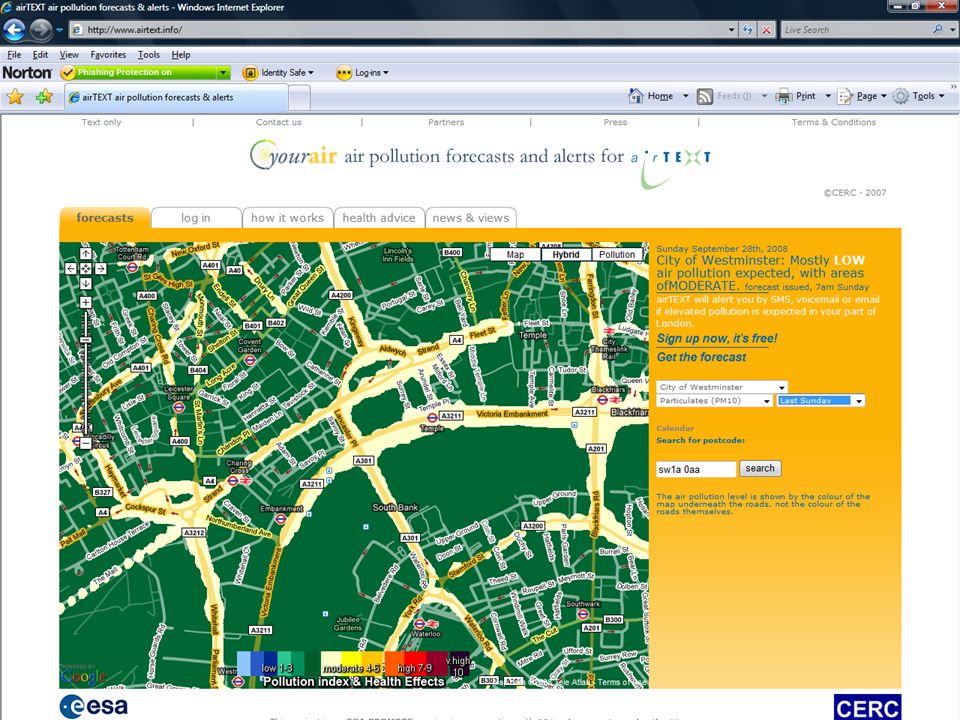
Task: Click the CERC logo
Action: pyautogui.click(x=868, y=707)
